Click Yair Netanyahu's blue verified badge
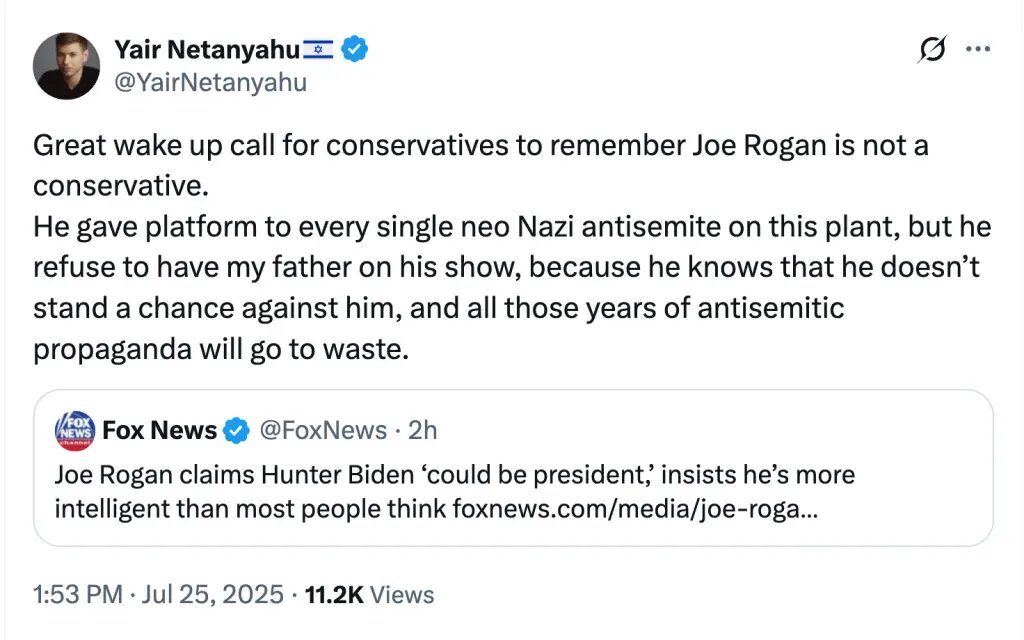This screenshot has height=640, width=1024. tap(353, 49)
